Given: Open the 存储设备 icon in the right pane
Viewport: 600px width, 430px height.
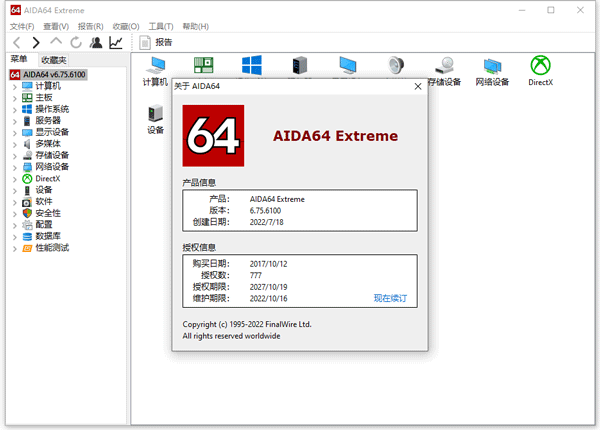Looking at the screenshot, I should pos(444,70).
